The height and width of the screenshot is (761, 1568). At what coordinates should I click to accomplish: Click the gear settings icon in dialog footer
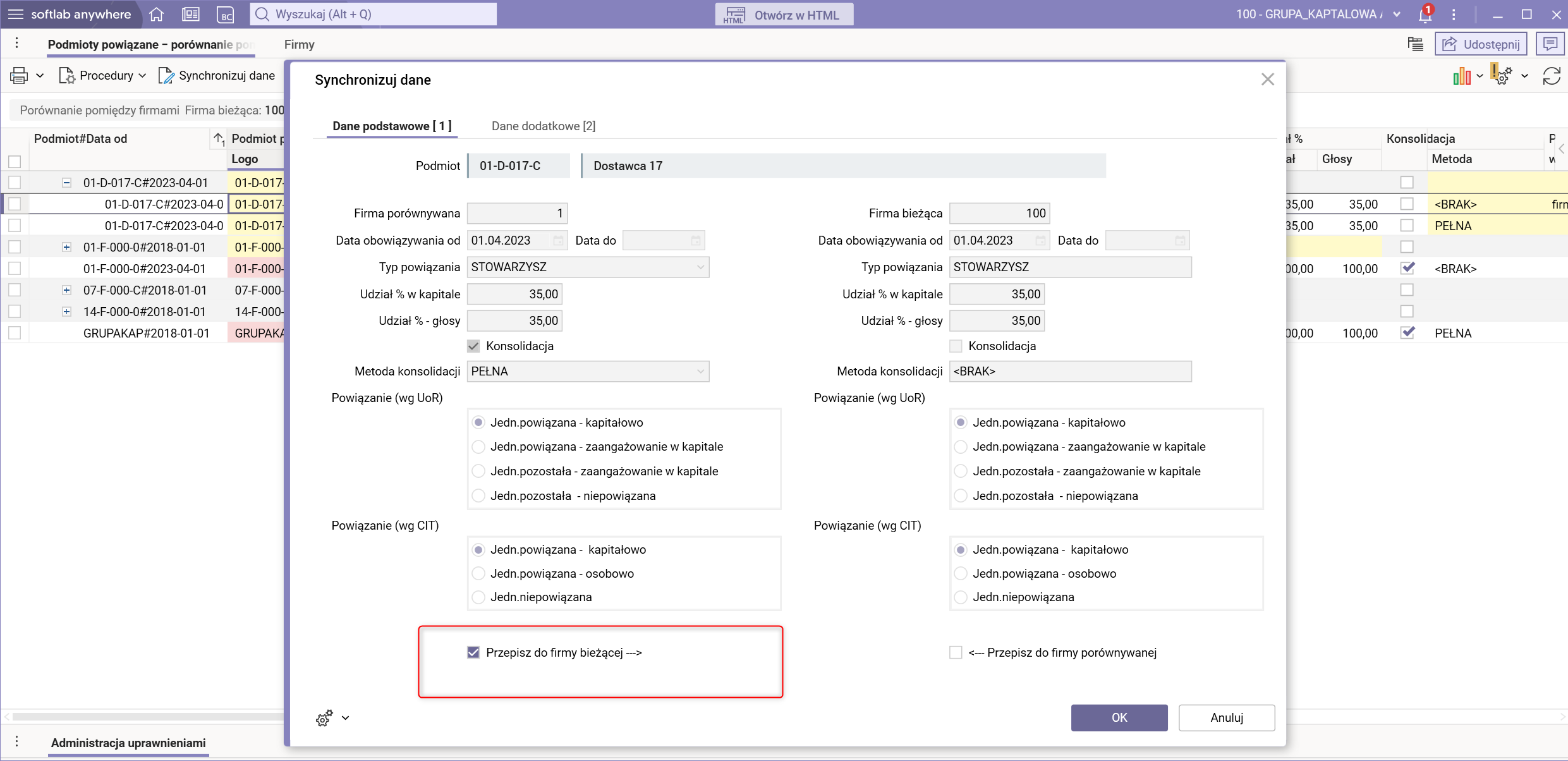(324, 718)
